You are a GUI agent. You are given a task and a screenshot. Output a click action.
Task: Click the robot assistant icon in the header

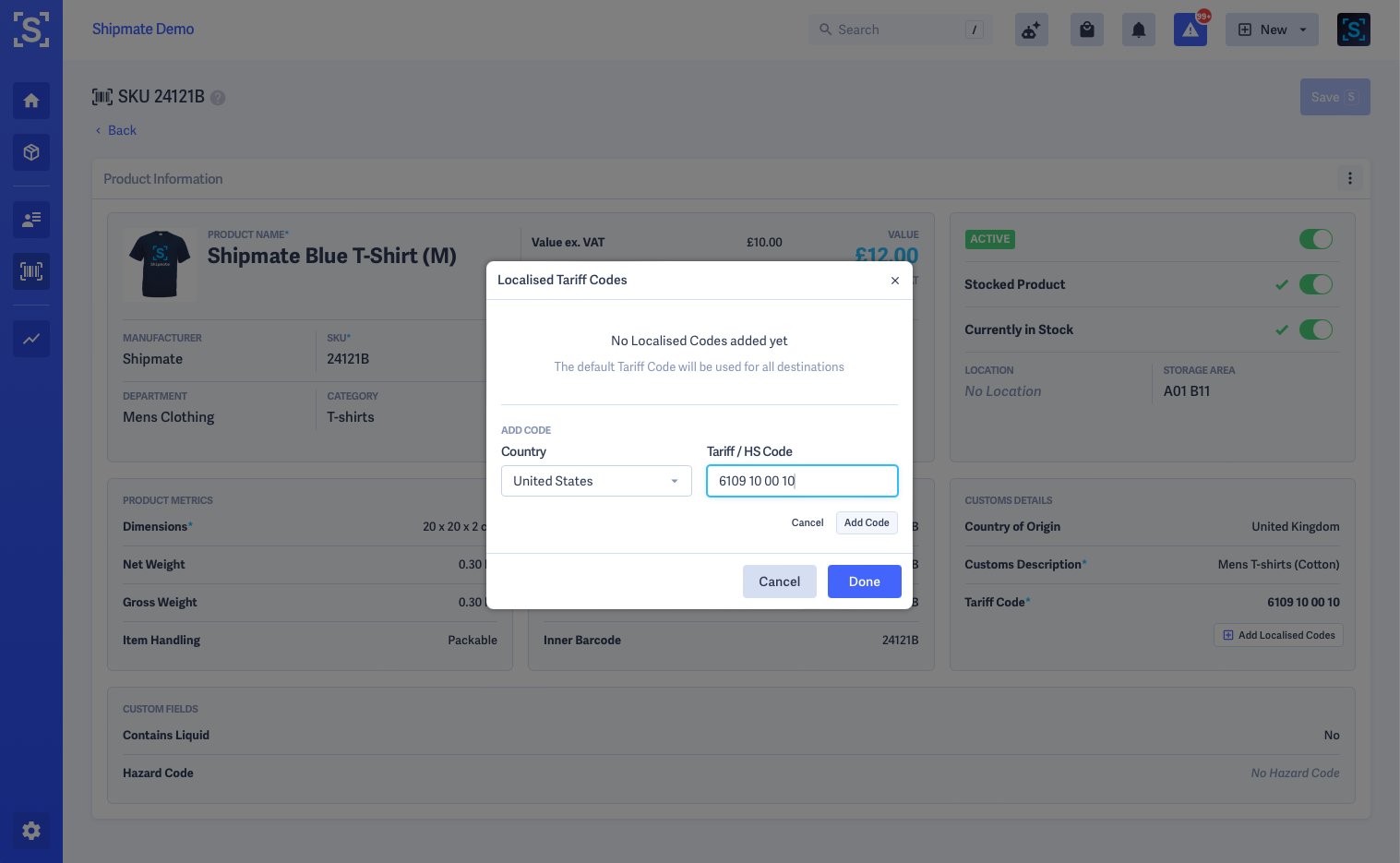[x=1031, y=30]
